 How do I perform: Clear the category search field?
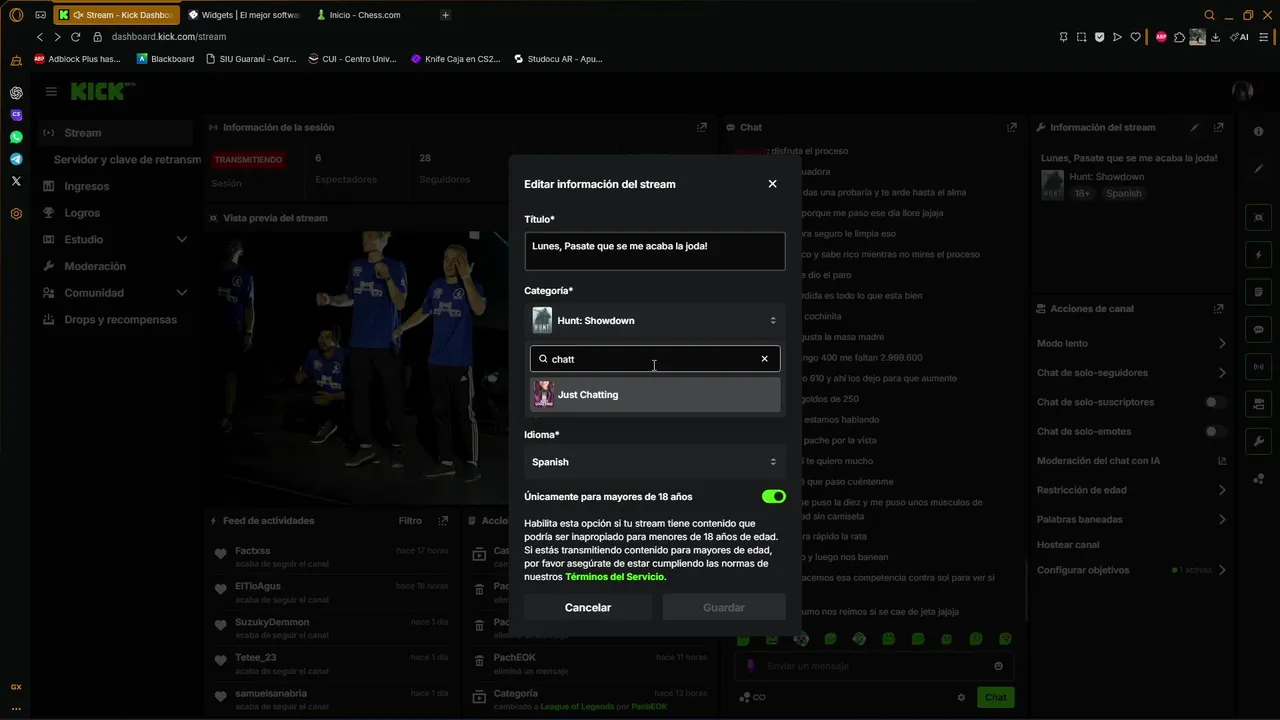pyautogui.click(x=764, y=359)
